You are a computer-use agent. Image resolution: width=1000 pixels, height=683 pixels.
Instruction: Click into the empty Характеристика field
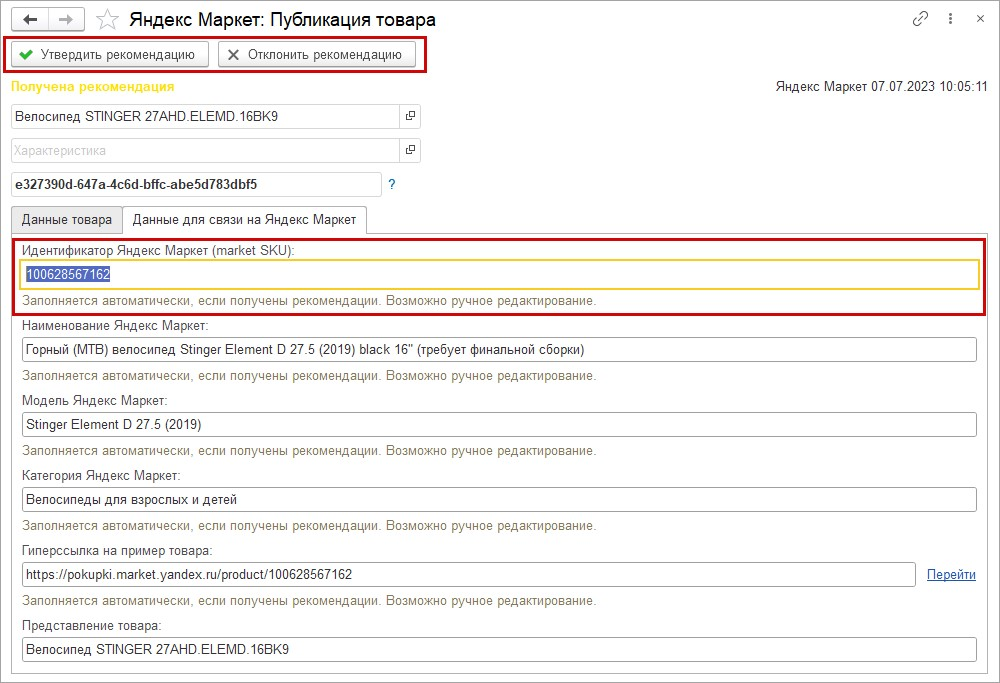(x=206, y=150)
